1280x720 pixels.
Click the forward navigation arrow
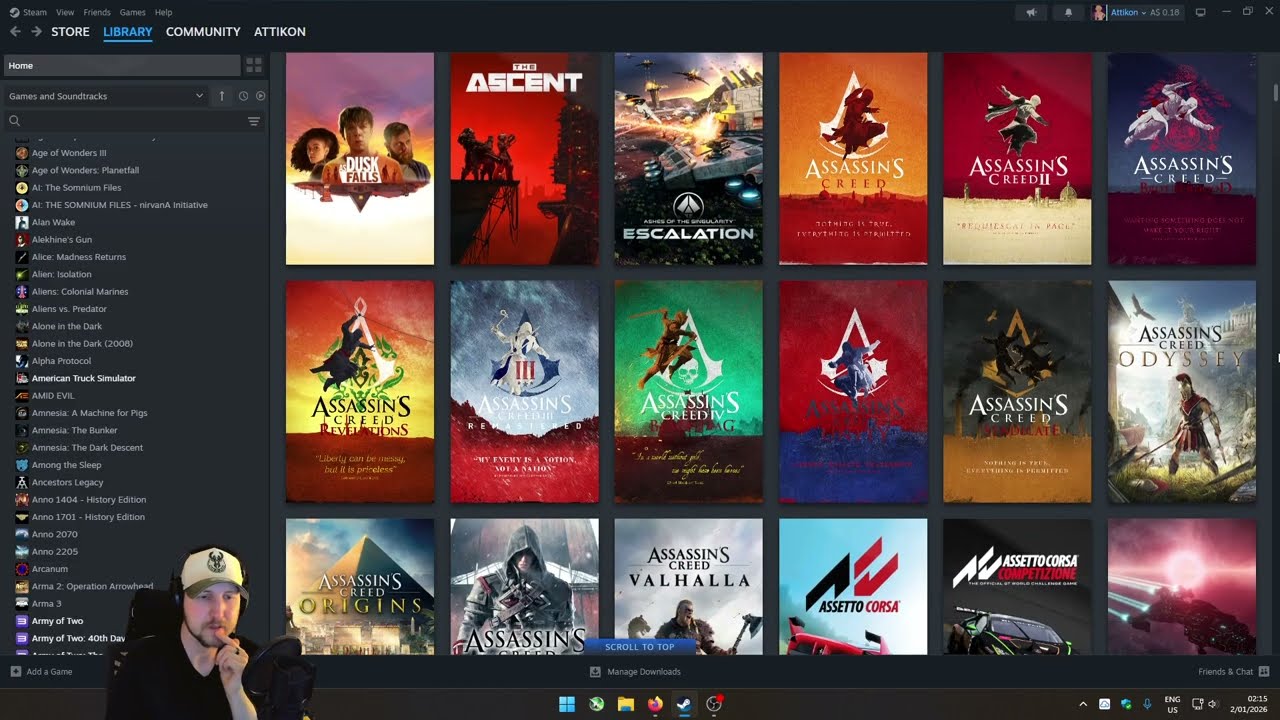point(36,32)
